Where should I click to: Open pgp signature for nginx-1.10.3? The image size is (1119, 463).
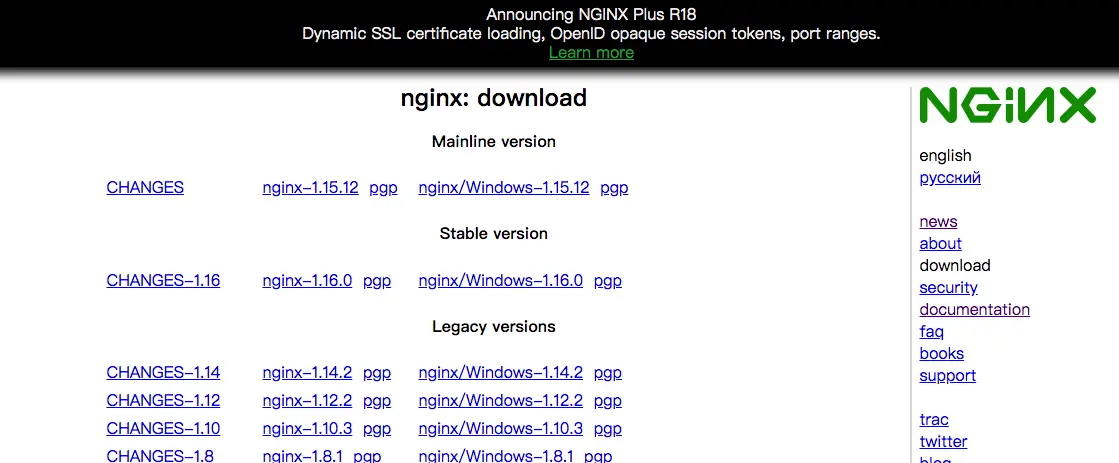coord(377,428)
